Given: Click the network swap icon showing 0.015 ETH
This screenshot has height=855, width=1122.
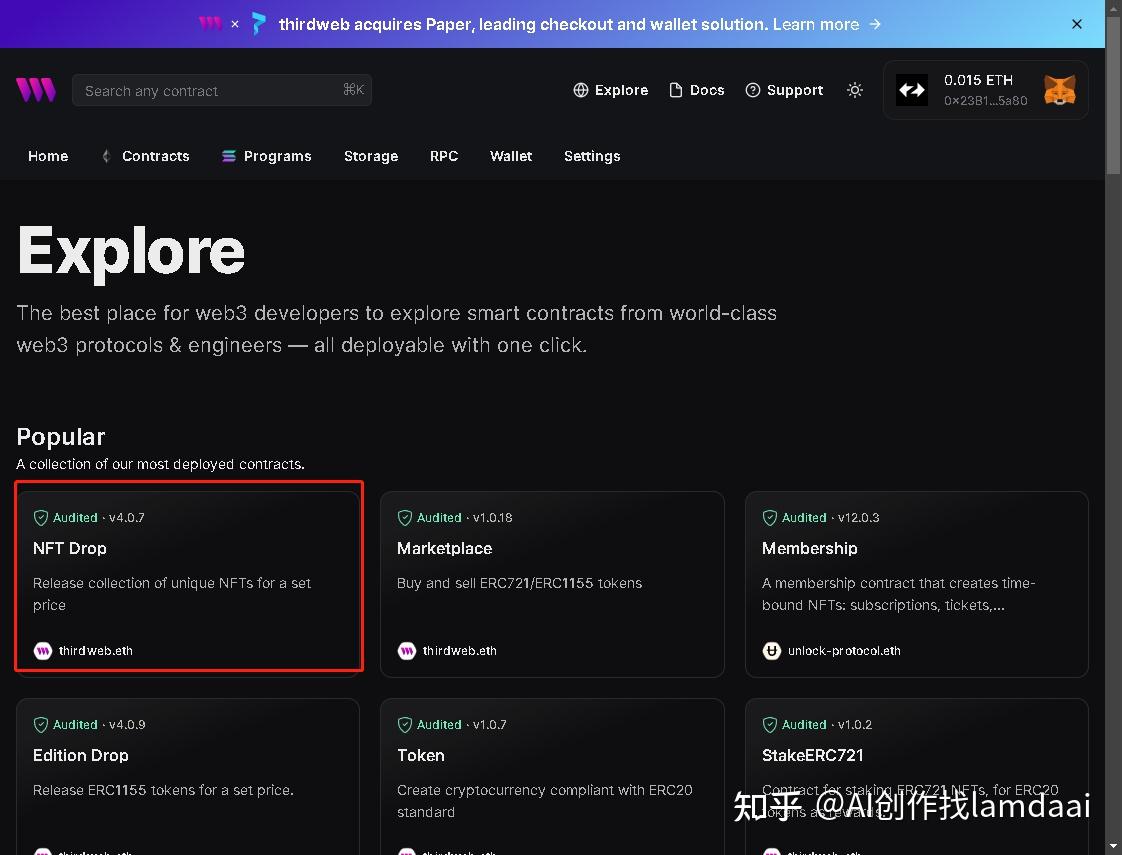Looking at the screenshot, I should pyautogui.click(x=911, y=89).
